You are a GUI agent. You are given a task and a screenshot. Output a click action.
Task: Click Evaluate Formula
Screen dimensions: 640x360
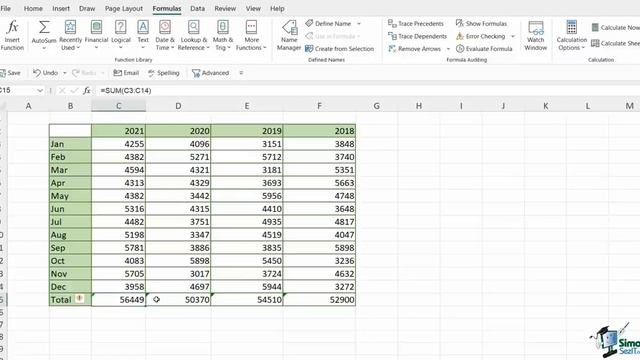484,49
